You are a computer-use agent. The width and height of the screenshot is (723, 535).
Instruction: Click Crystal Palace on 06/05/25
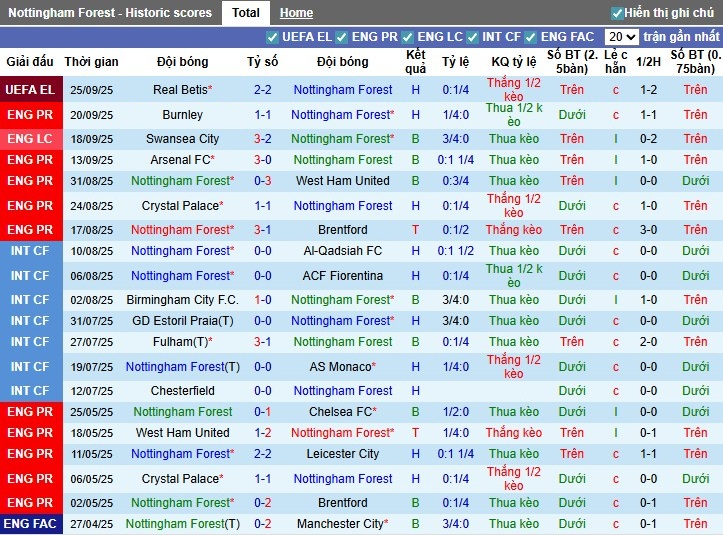click(182, 479)
